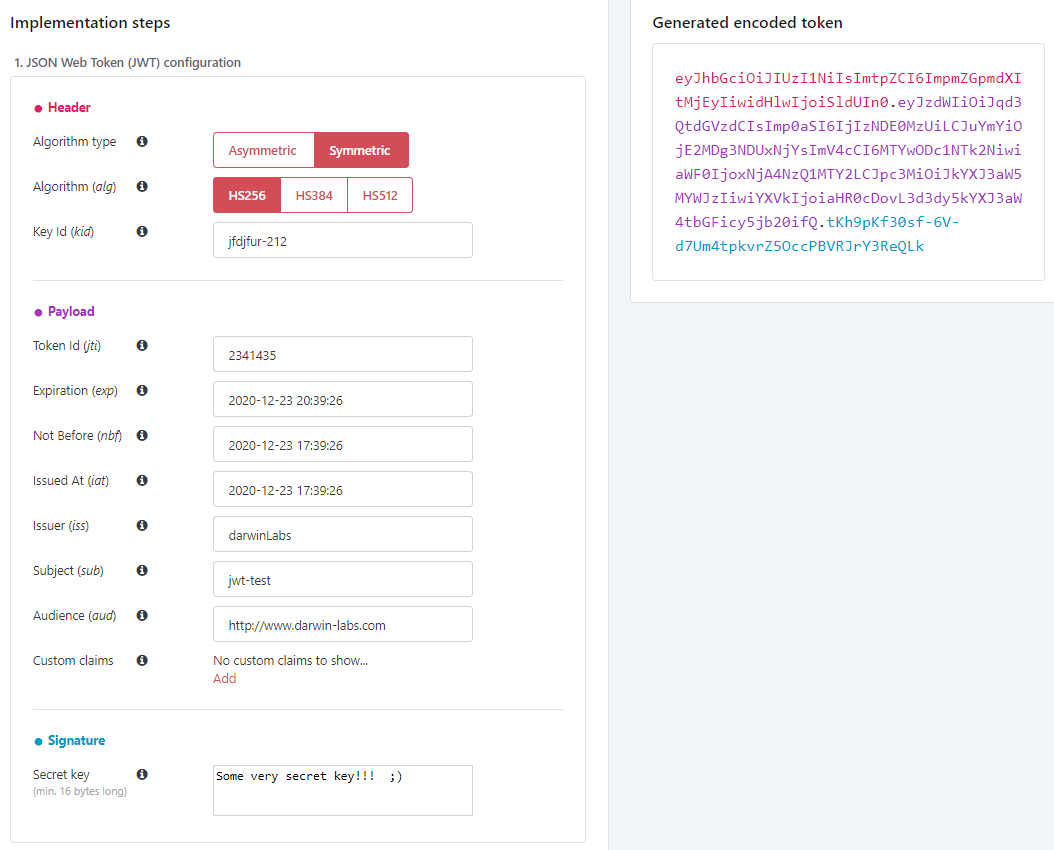Click Add to create a custom claim
Screen dimensions: 1054x850
(224, 678)
